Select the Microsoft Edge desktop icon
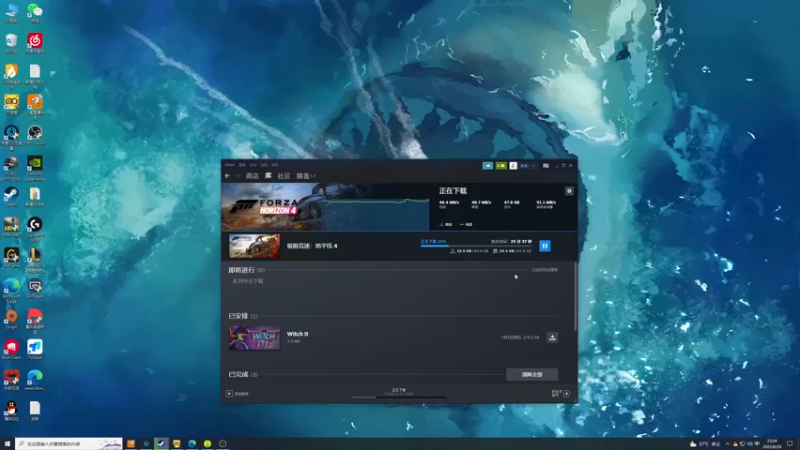Image resolution: width=800 pixels, height=450 pixels. [11, 290]
